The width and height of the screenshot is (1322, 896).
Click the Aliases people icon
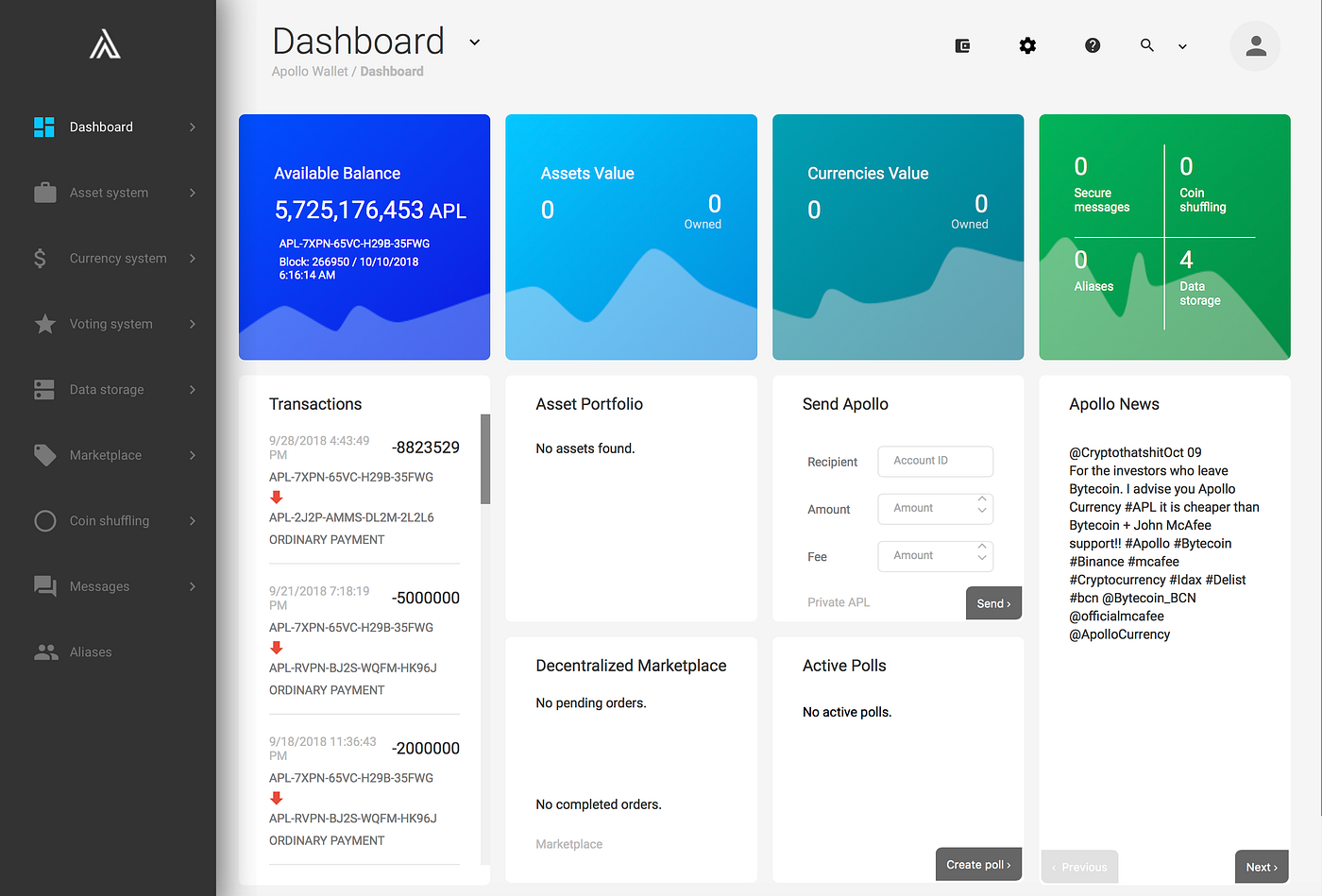coord(45,652)
